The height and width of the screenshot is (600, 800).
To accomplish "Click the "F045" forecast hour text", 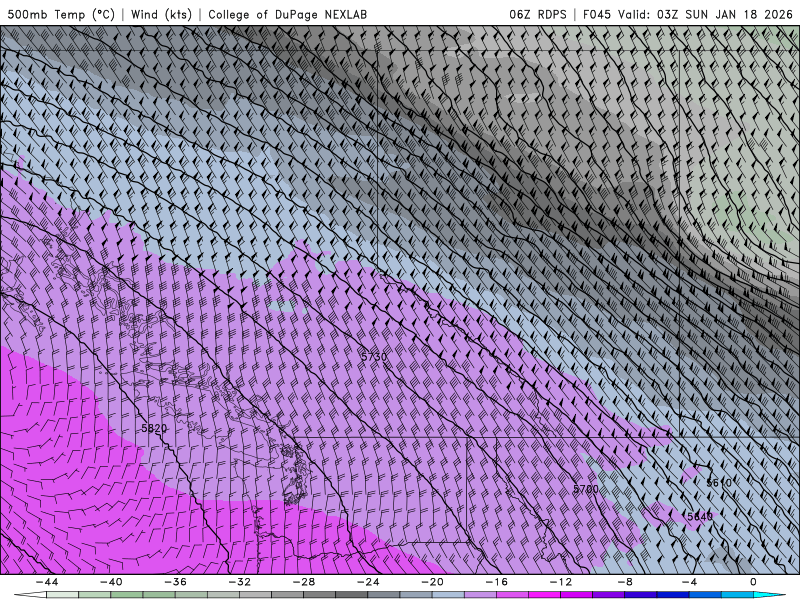I will [x=596, y=14].
